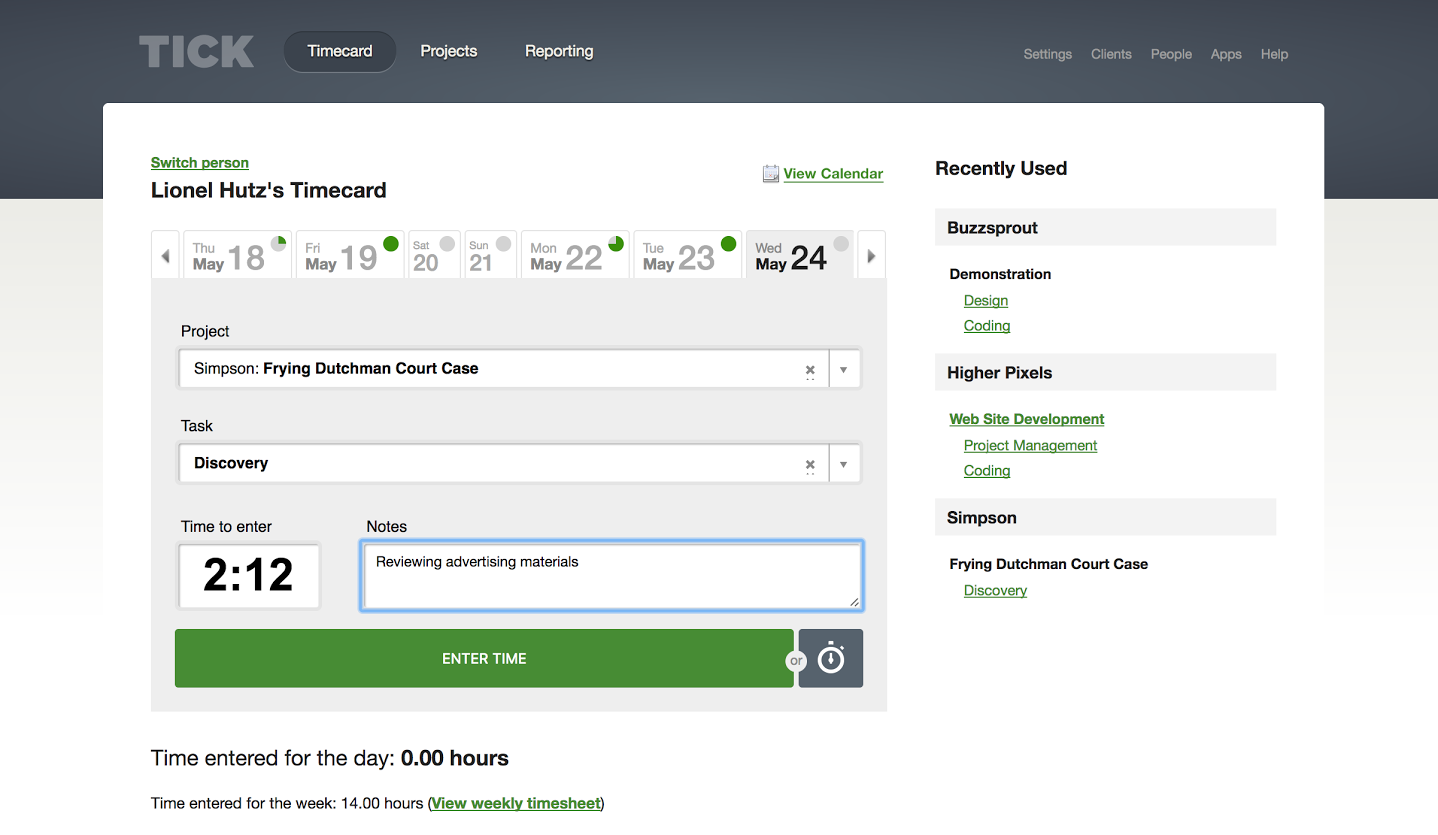Click Frying Dutchman Court Case in Recently Used

[x=1048, y=564]
